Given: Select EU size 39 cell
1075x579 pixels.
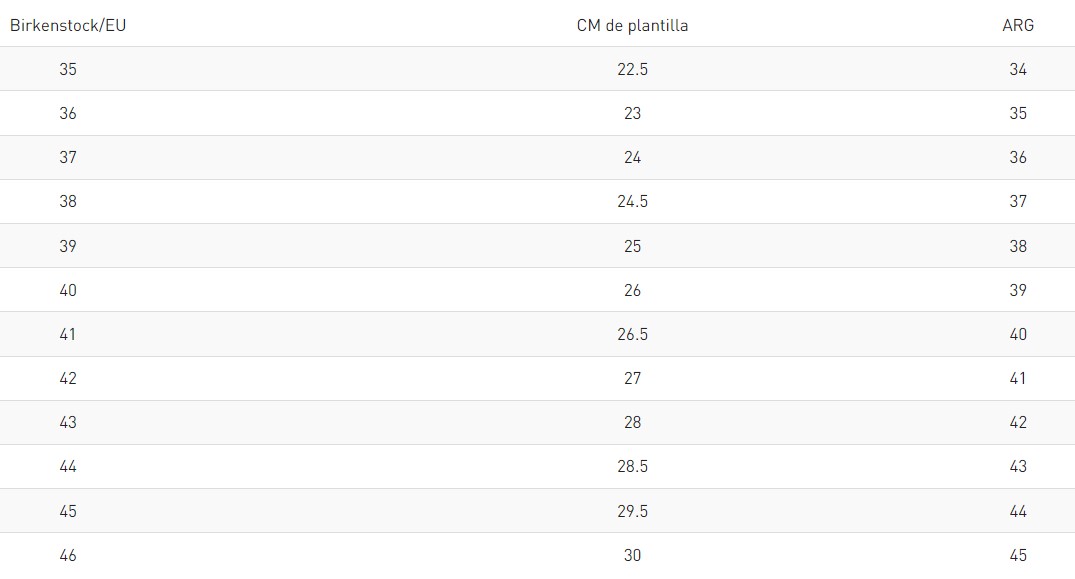Looking at the screenshot, I should tap(68, 246).
